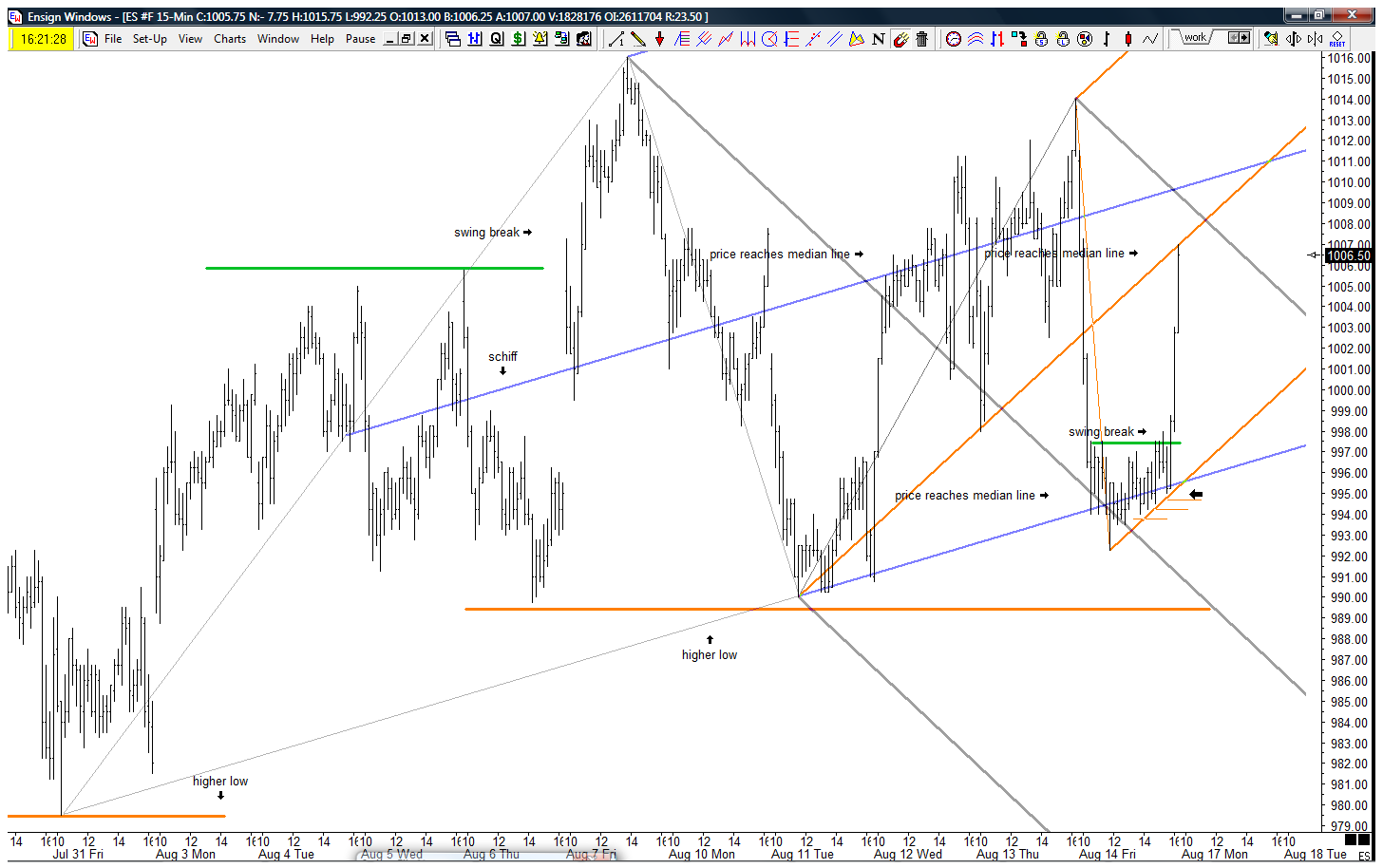The height and width of the screenshot is (868, 1383).
Task: Open the File menu
Action: click(x=113, y=39)
